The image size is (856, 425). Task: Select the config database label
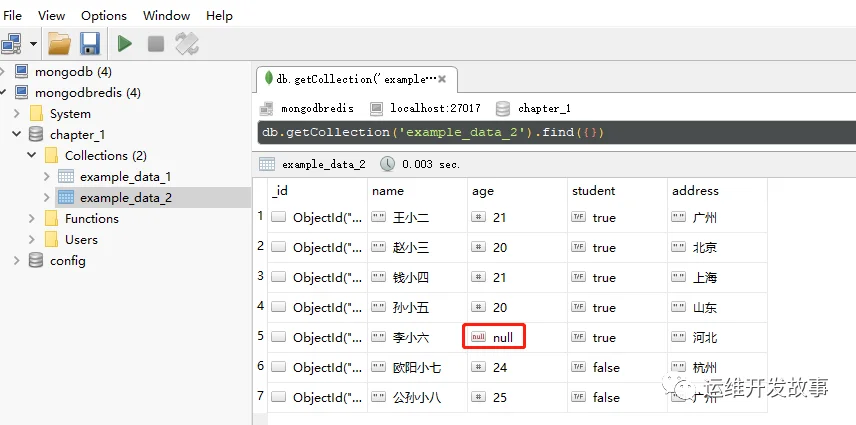[68, 261]
